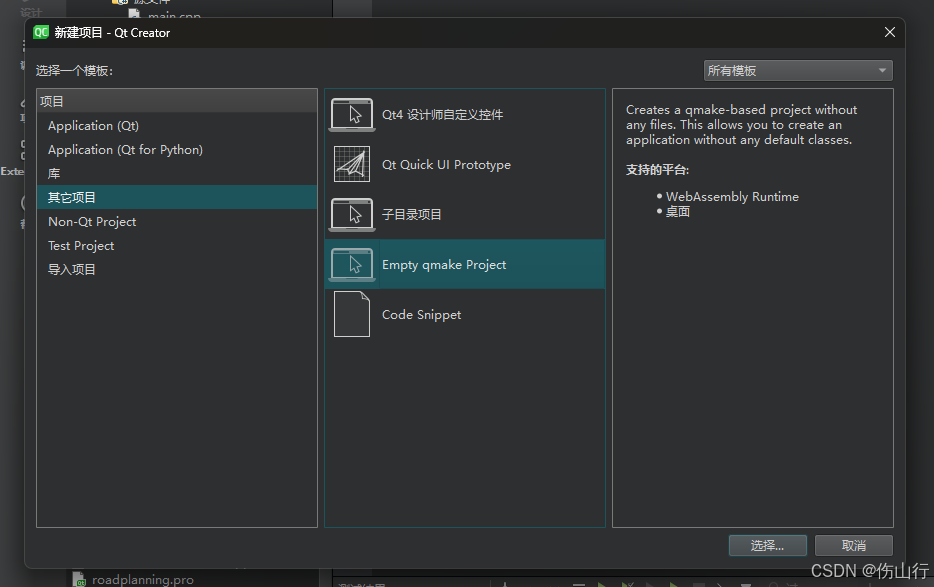Click the Qt Quick UI Prototype paper plane icon
This screenshot has height=587, width=934.
(x=352, y=164)
